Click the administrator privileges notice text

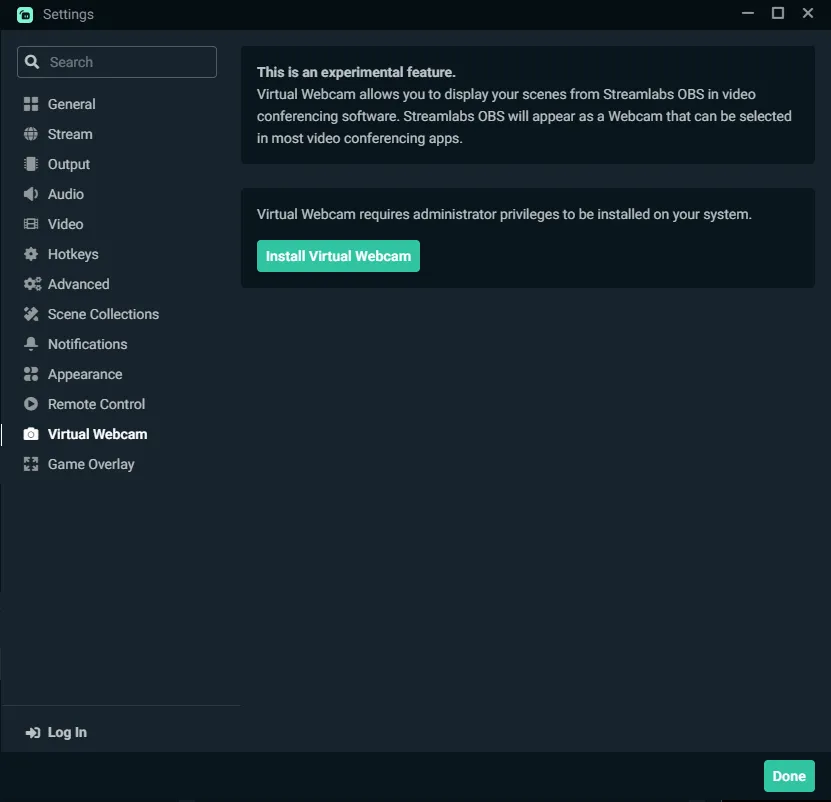504,214
